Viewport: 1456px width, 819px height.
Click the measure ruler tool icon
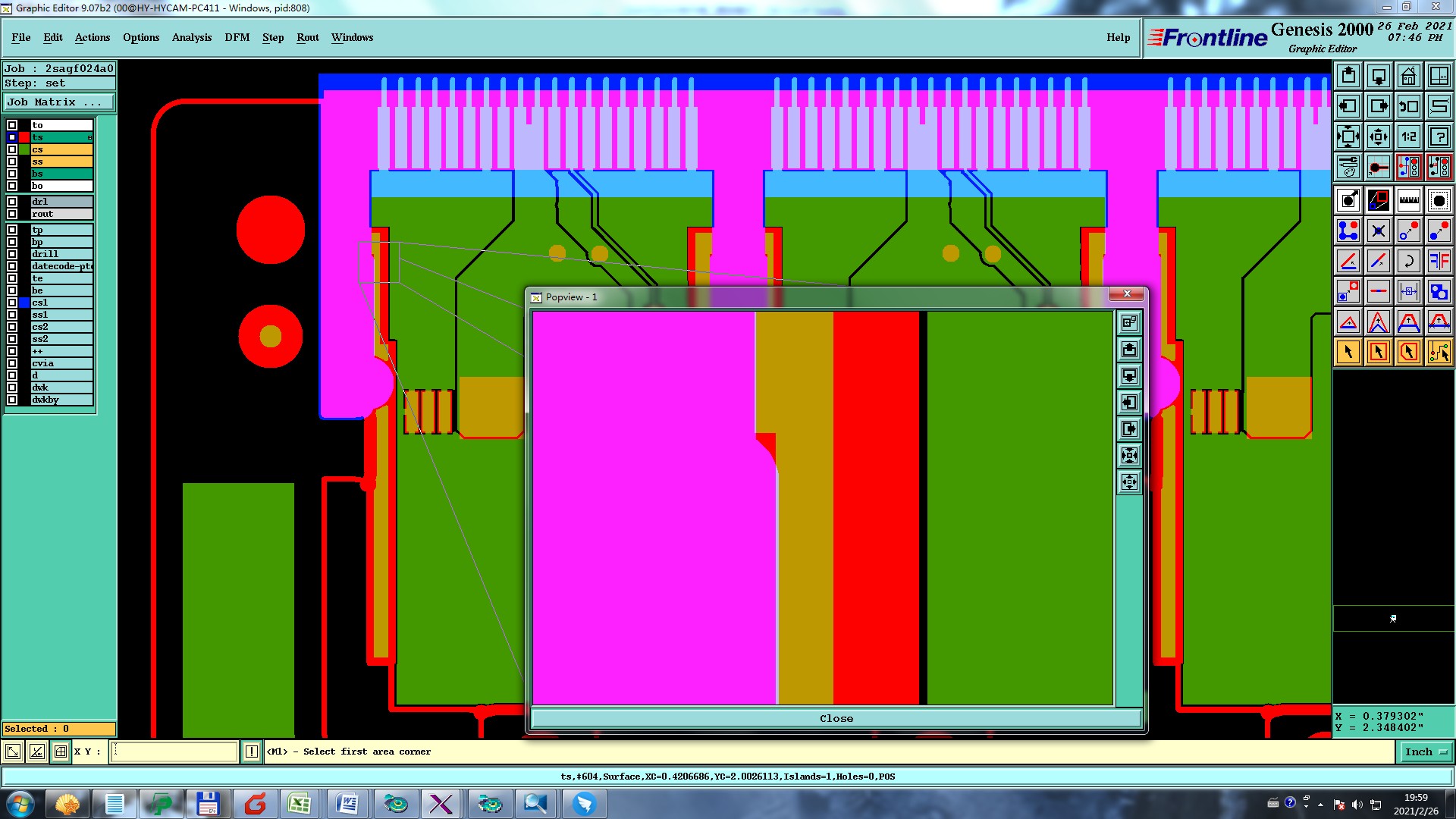click(1408, 200)
